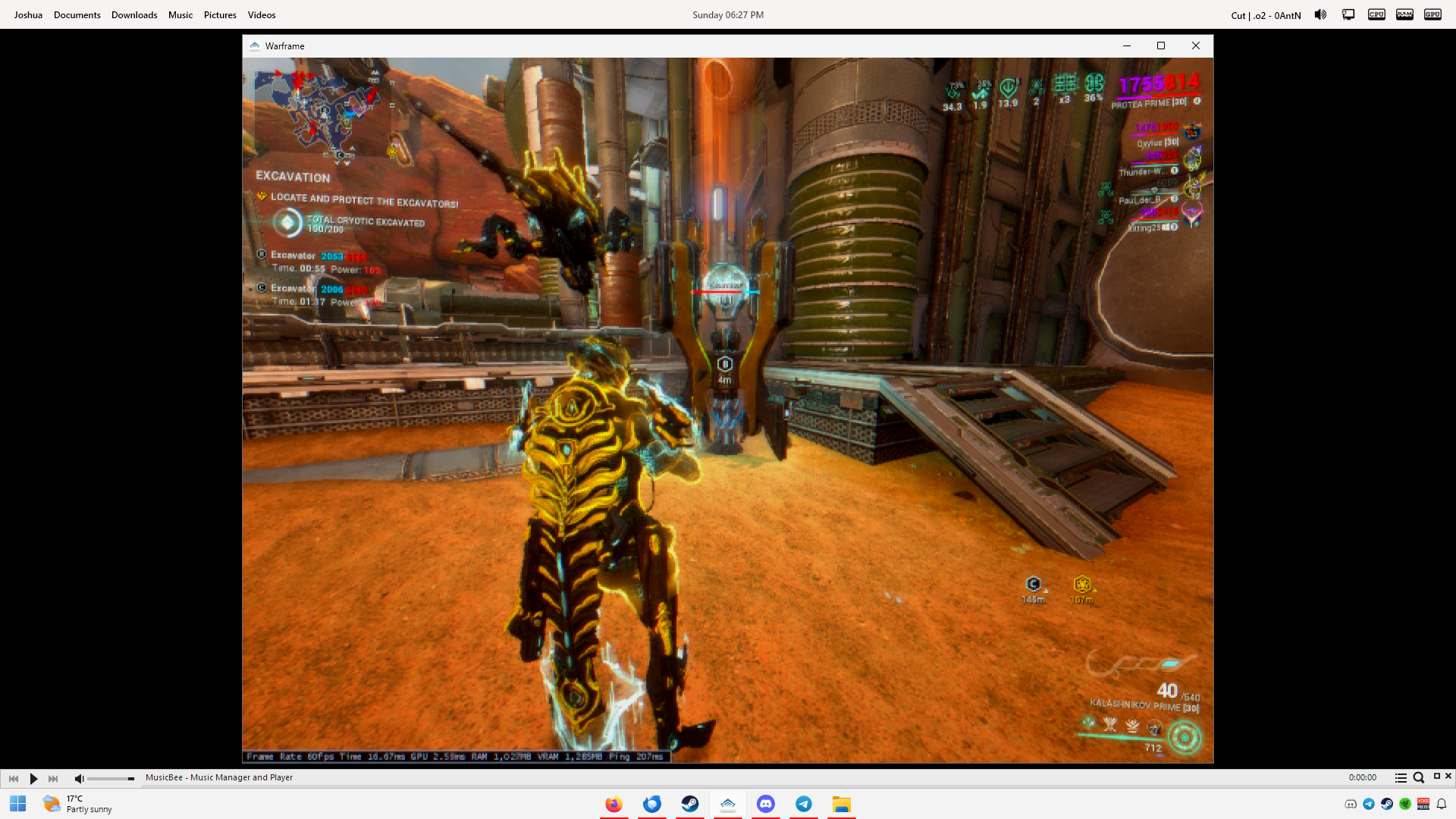Close the MusicBee mini player bar
The image size is (1456, 819).
1448,777
